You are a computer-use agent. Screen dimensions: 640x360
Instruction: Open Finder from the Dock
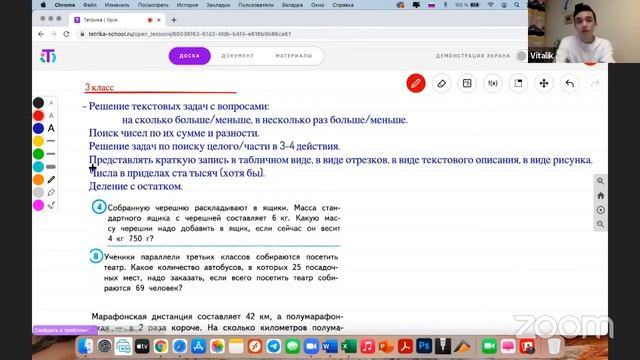86,347
